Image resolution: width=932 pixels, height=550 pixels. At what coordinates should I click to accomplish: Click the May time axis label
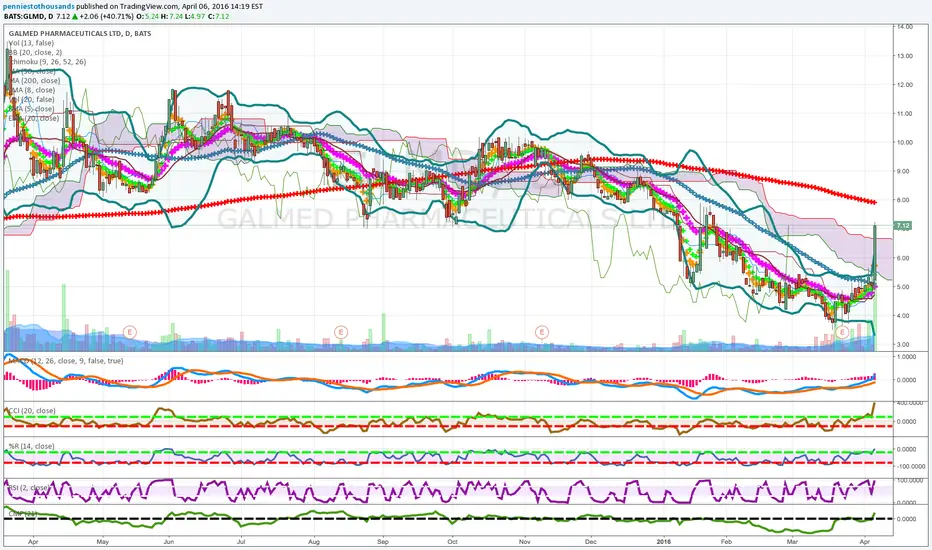pos(102,542)
